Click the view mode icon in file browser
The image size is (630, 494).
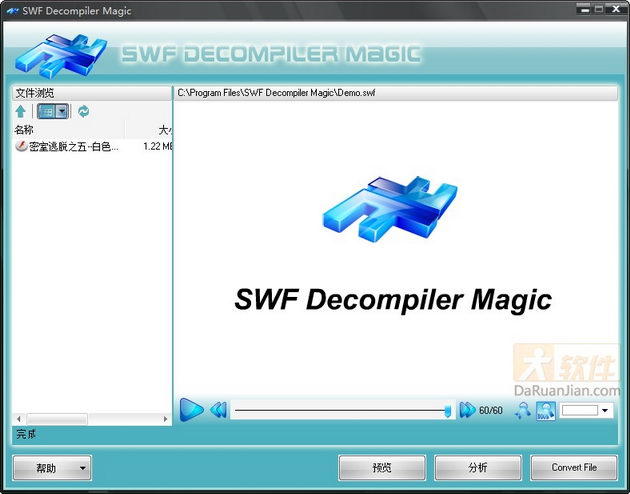pos(46,111)
